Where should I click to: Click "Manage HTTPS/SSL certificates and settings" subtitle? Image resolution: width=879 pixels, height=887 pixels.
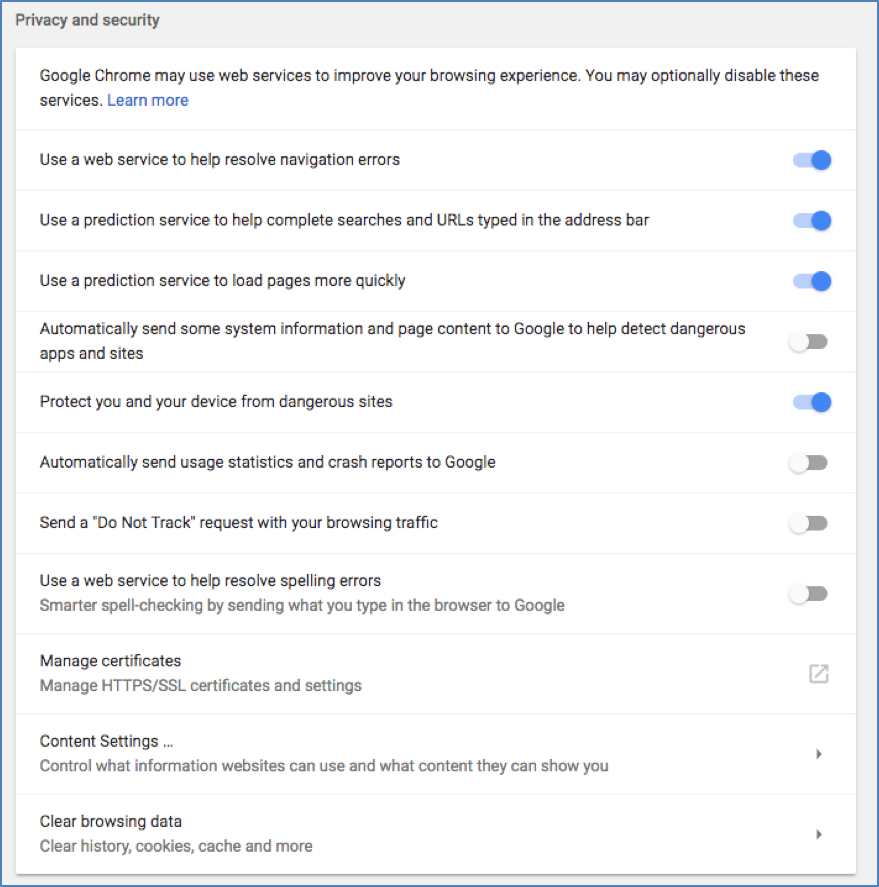tap(200, 686)
